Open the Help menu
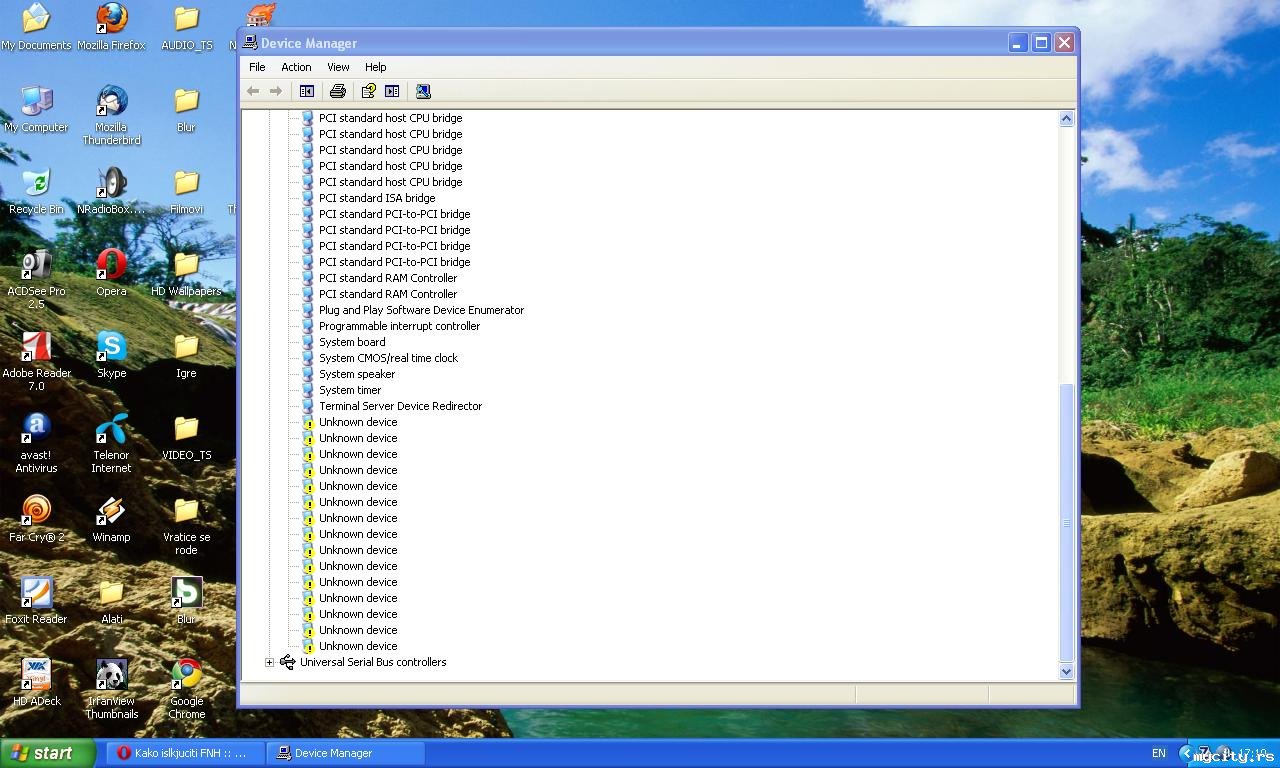Viewport: 1280px width, 768px height. pyautogui.click(x=375, y=67)
